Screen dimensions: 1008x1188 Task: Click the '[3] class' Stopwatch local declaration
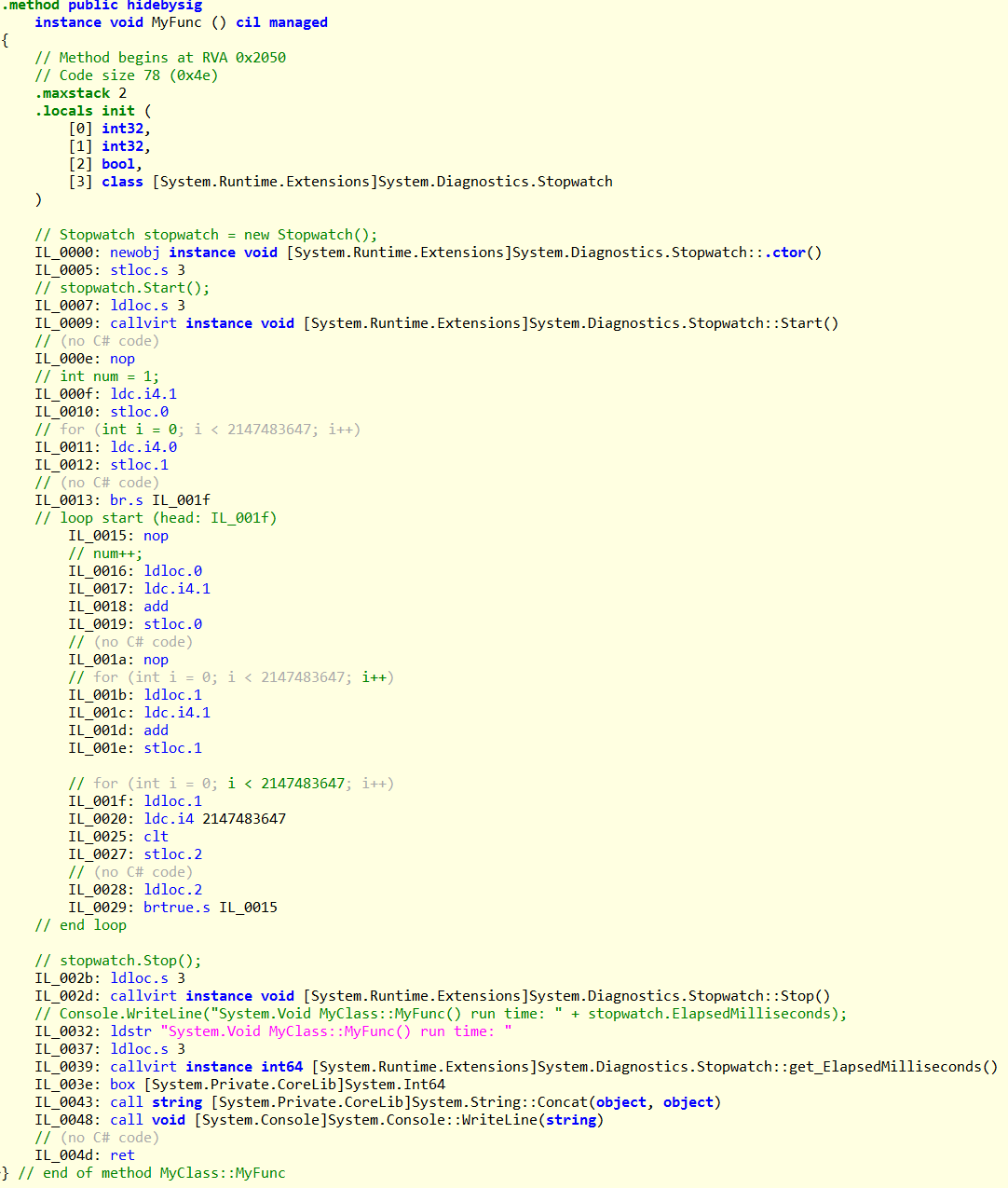(340, 182)
